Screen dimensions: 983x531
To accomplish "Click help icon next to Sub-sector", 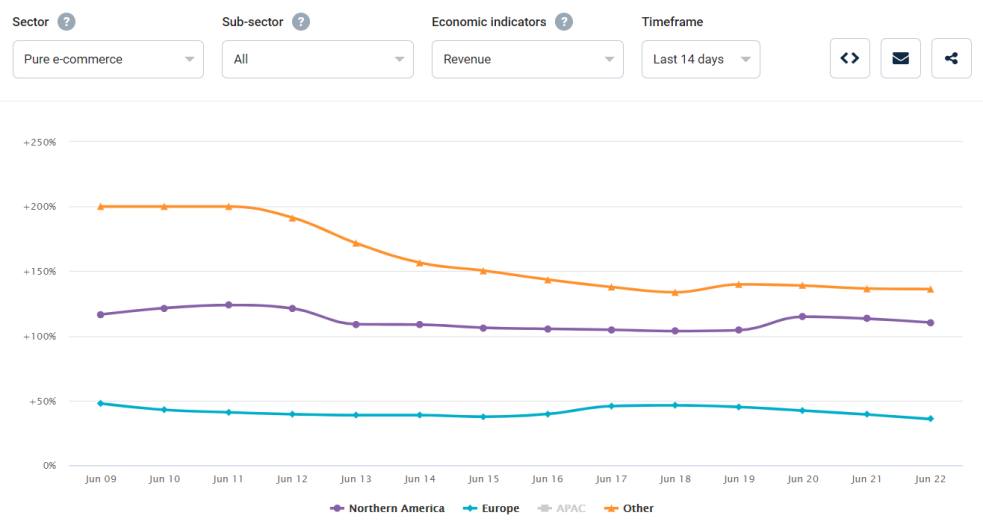I will pos(301,22).
